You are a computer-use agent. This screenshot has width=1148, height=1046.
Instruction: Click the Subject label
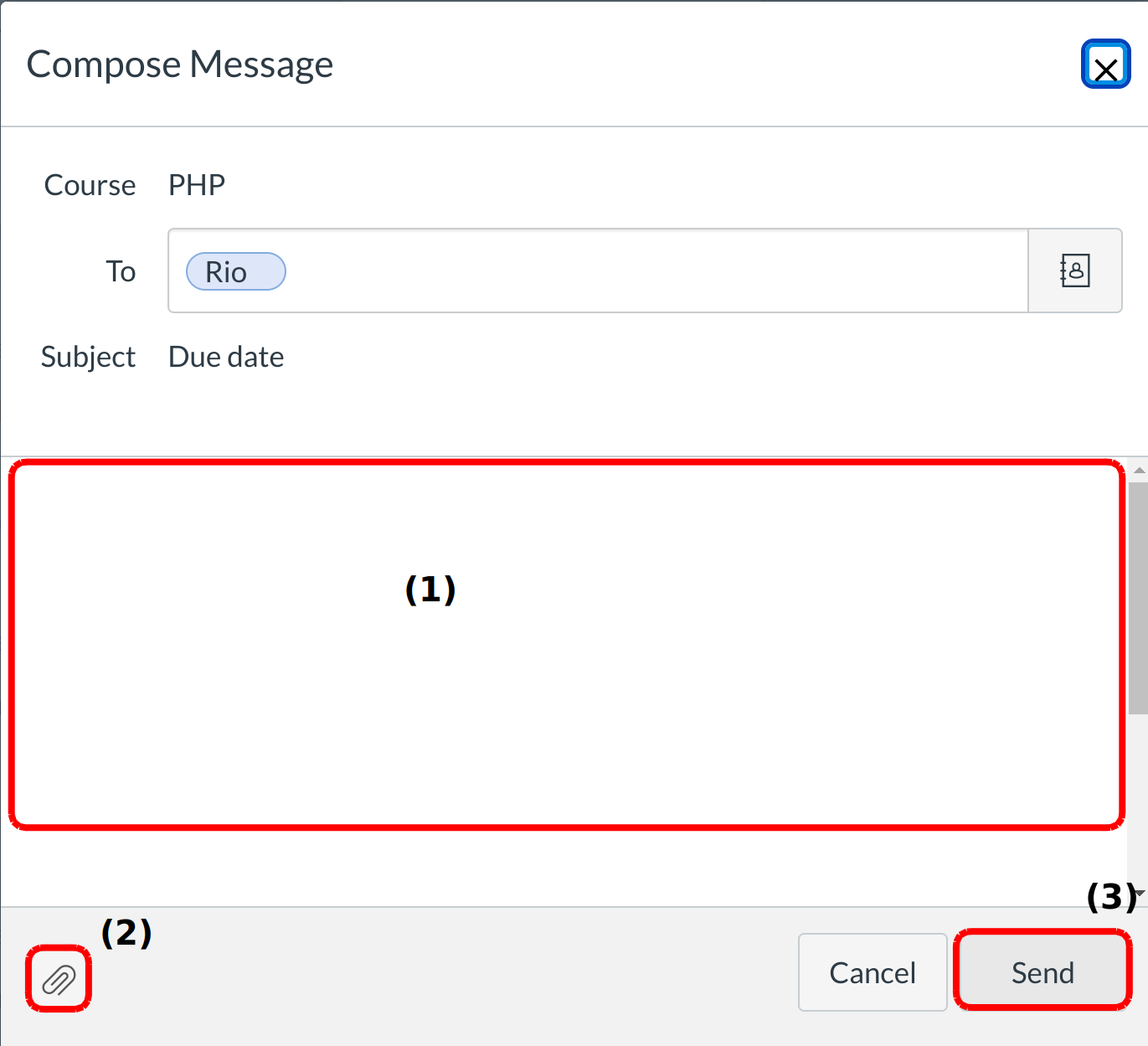point(88,357)
